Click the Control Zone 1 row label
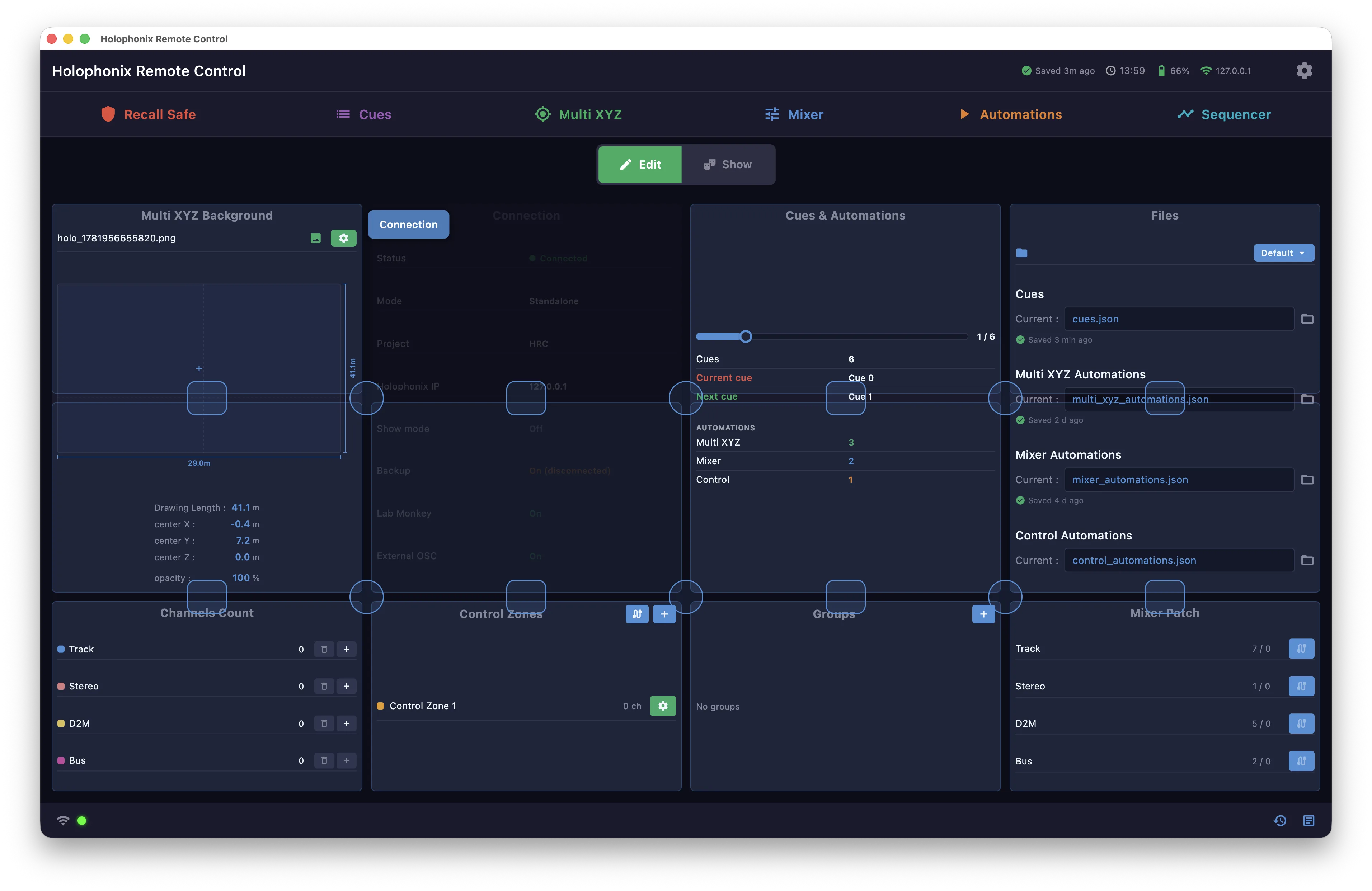 pos(423,706)
